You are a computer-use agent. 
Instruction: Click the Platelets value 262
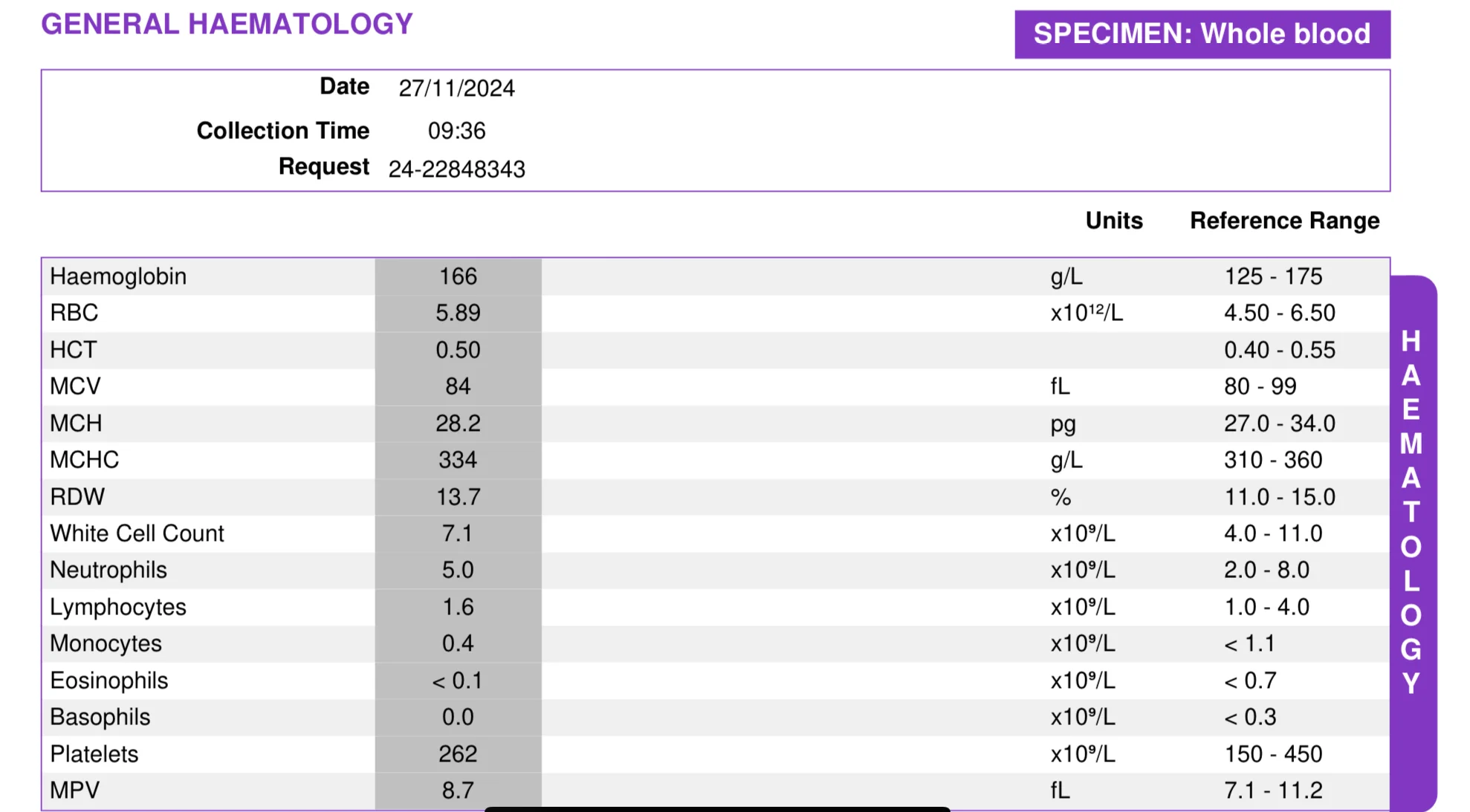click(x=458, y=754)
